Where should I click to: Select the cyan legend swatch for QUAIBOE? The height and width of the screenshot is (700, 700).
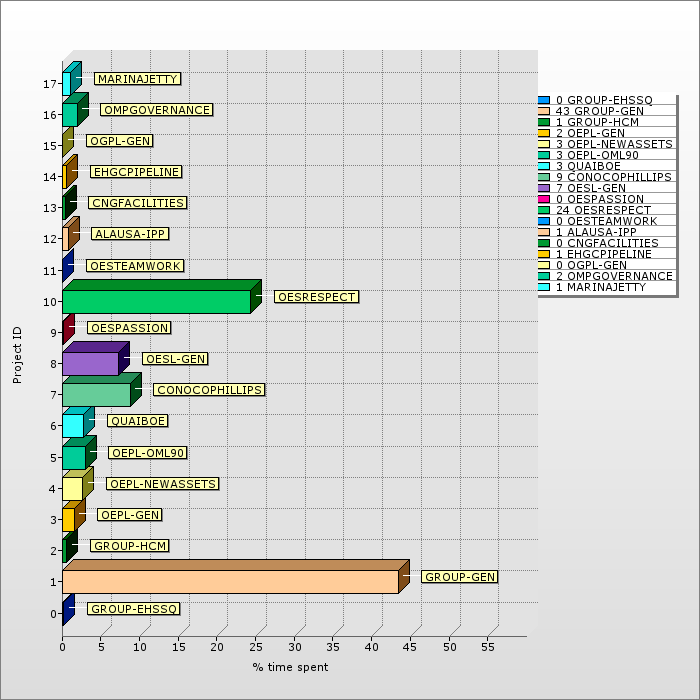click(x=544, y=166)
